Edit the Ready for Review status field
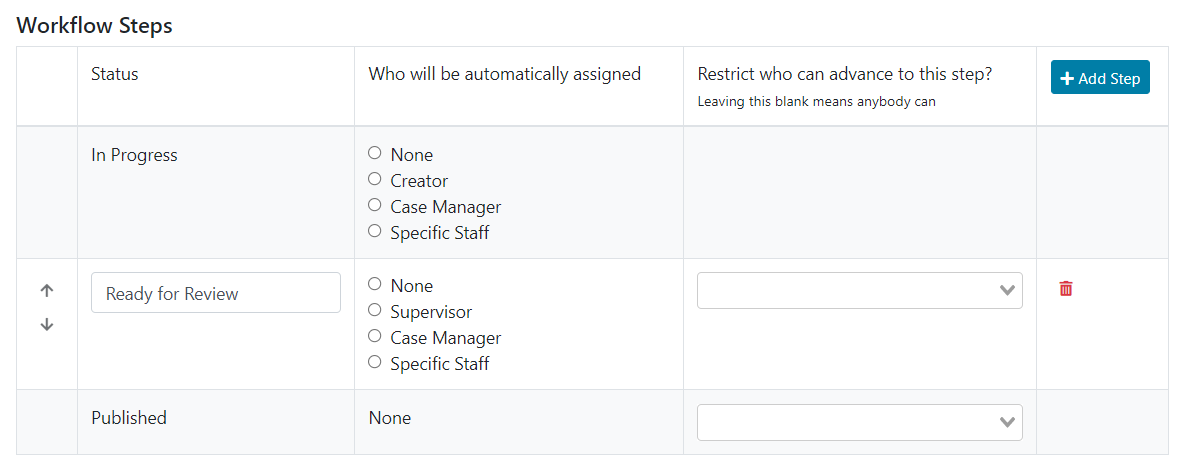The height and width of the screenshot is (463, 1180). point(215,293)
